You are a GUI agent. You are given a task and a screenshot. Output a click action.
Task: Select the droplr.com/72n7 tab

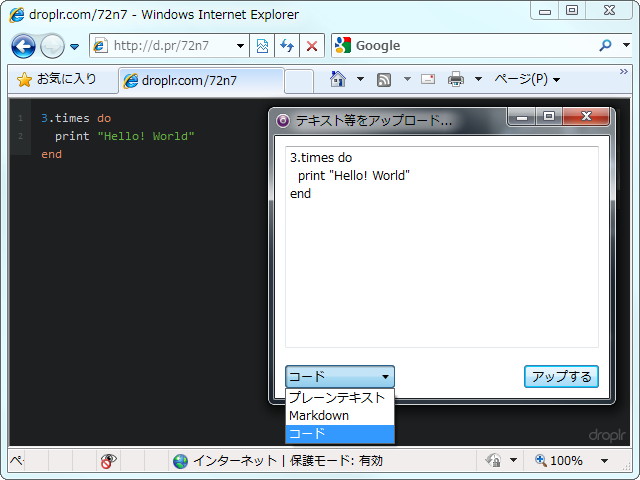tap(201, 80)
